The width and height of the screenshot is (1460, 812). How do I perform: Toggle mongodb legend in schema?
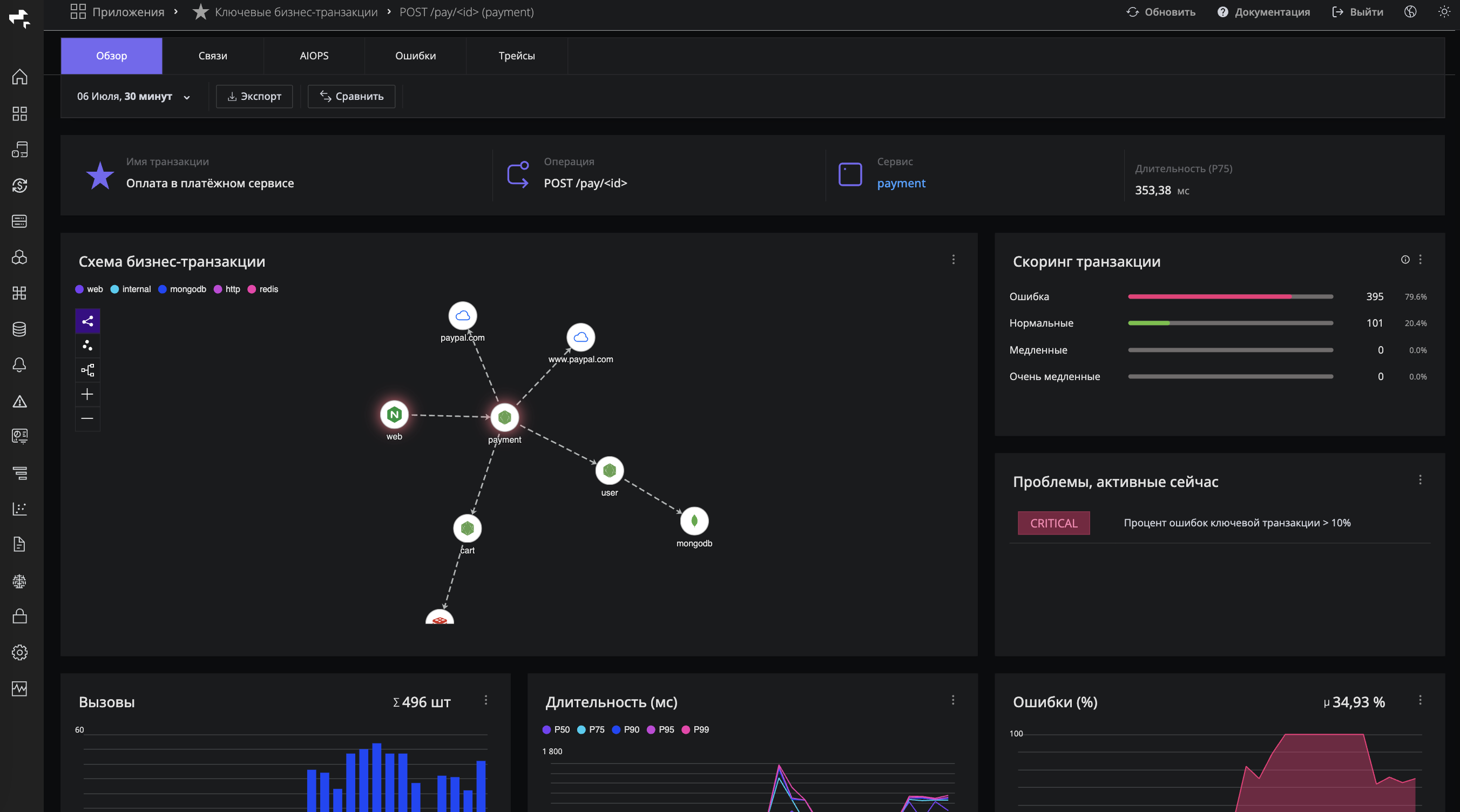pyautogui.click(x=182, y=289)
